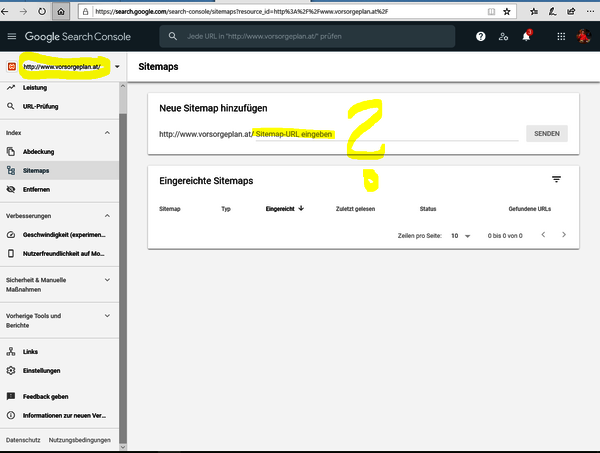Screen dimensions: 600x453
Task: Open the hamburger main menu
Action: click(12, 36)
